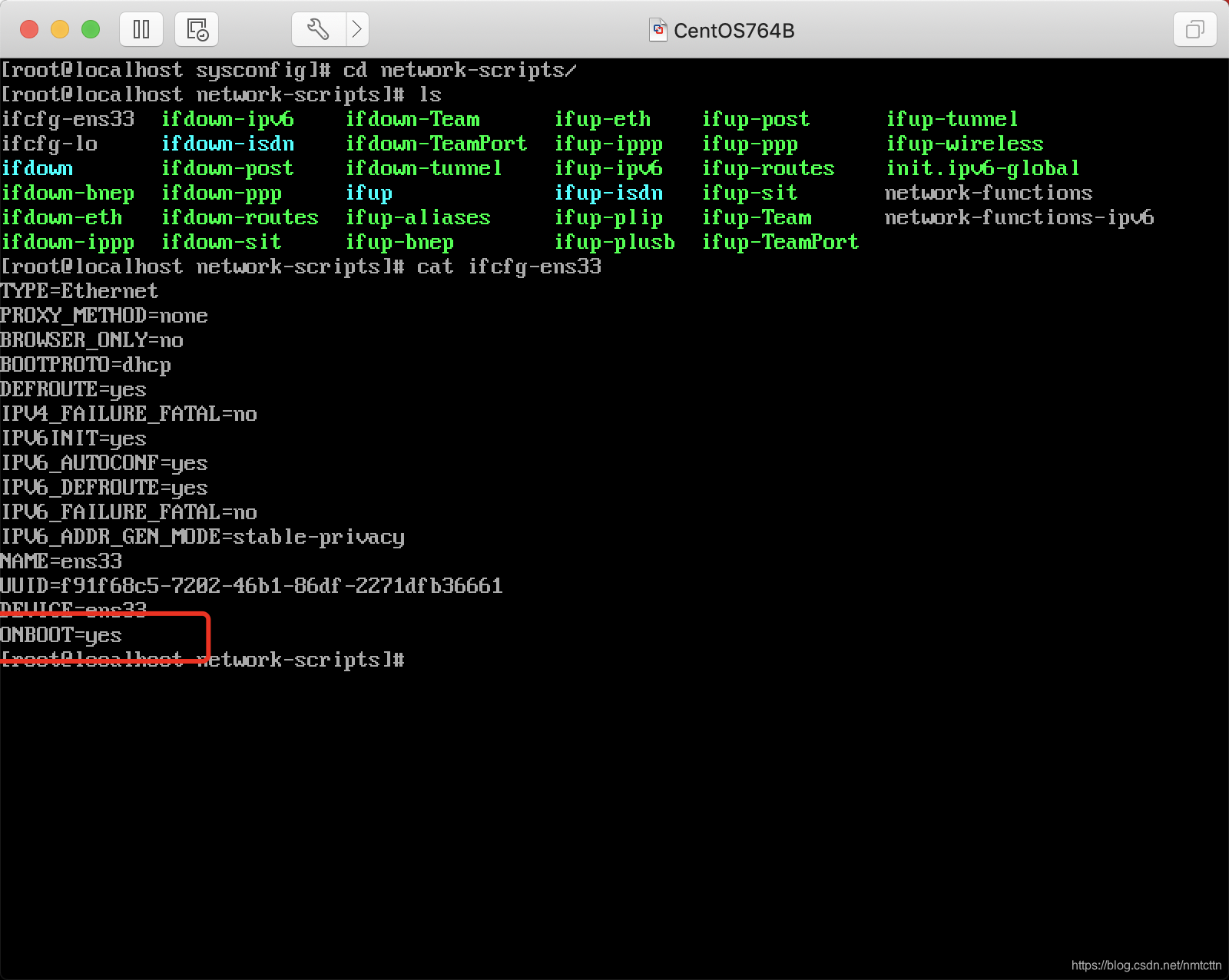Click the TYPE=Ethernet line

click(79, 291)
